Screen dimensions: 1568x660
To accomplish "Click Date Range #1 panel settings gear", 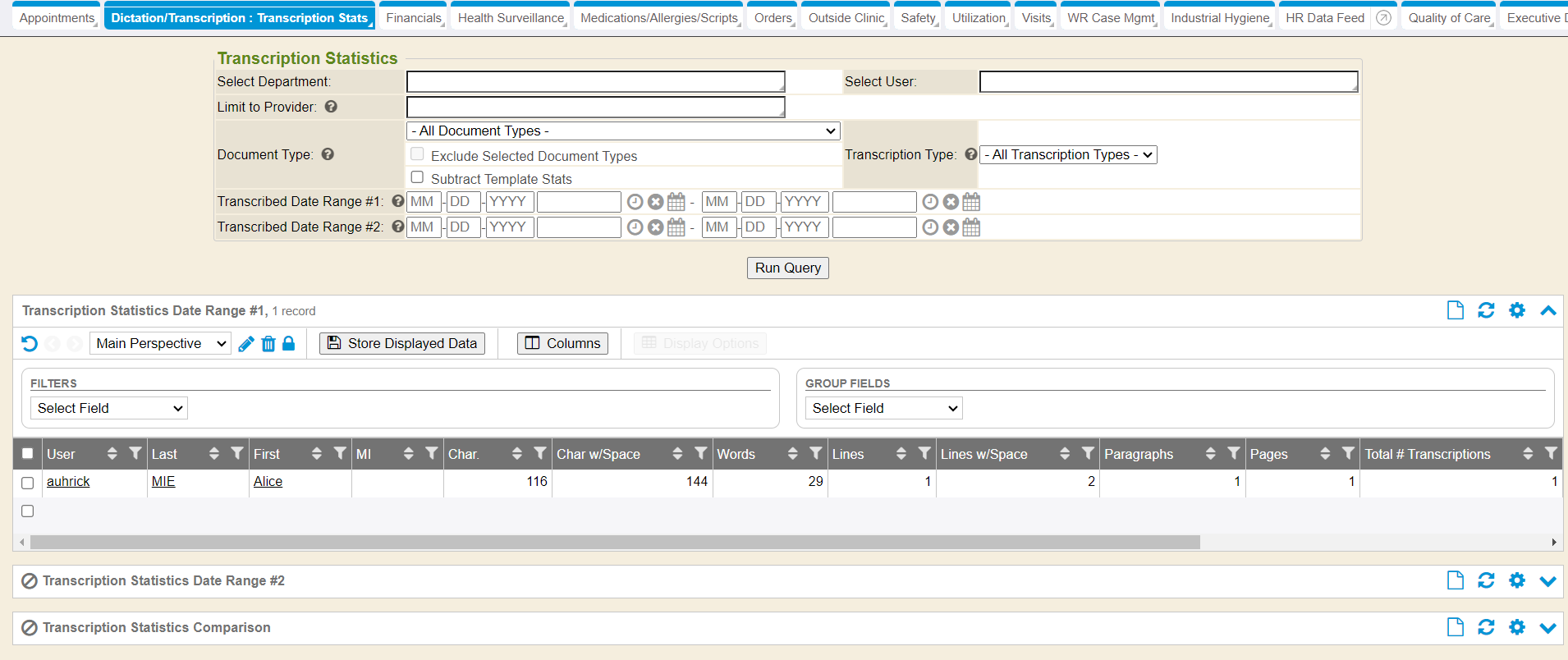I will tap(1517, 310).
